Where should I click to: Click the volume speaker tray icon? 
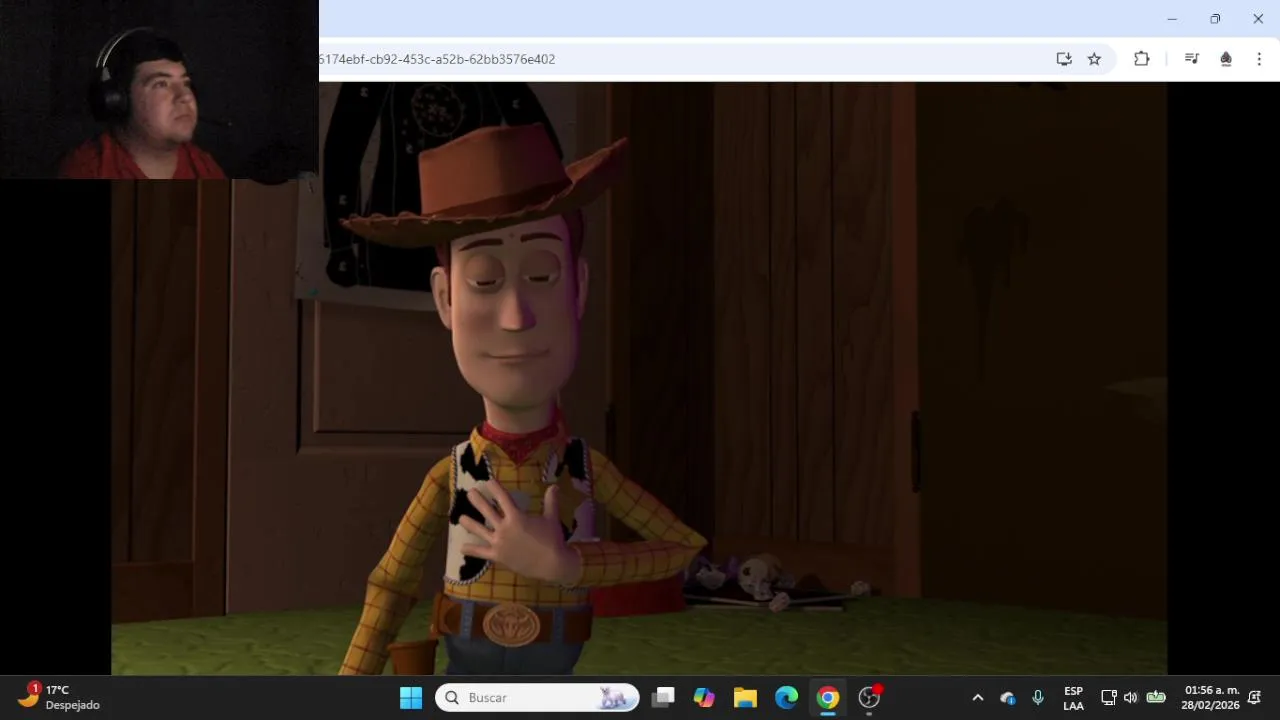(1131, 698)
